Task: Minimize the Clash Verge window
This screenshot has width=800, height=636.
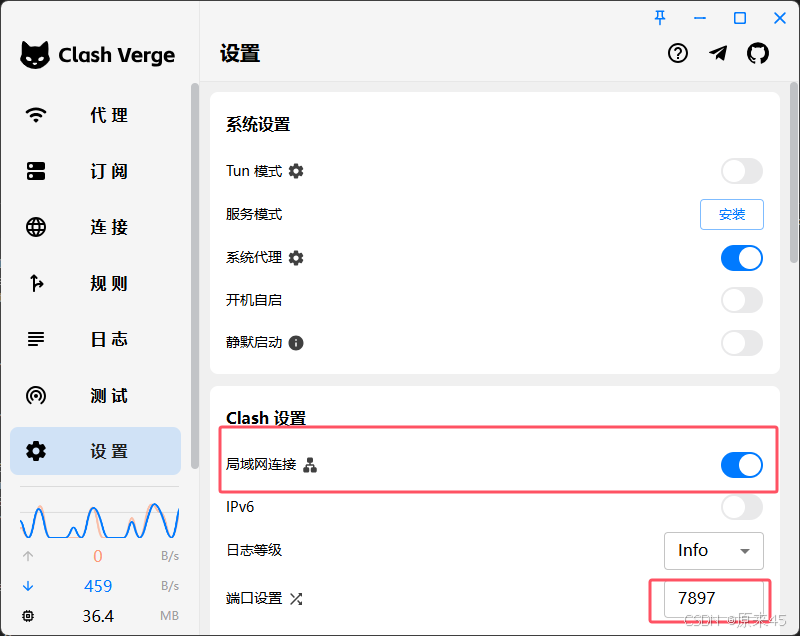Action: [x=700, y=18]
